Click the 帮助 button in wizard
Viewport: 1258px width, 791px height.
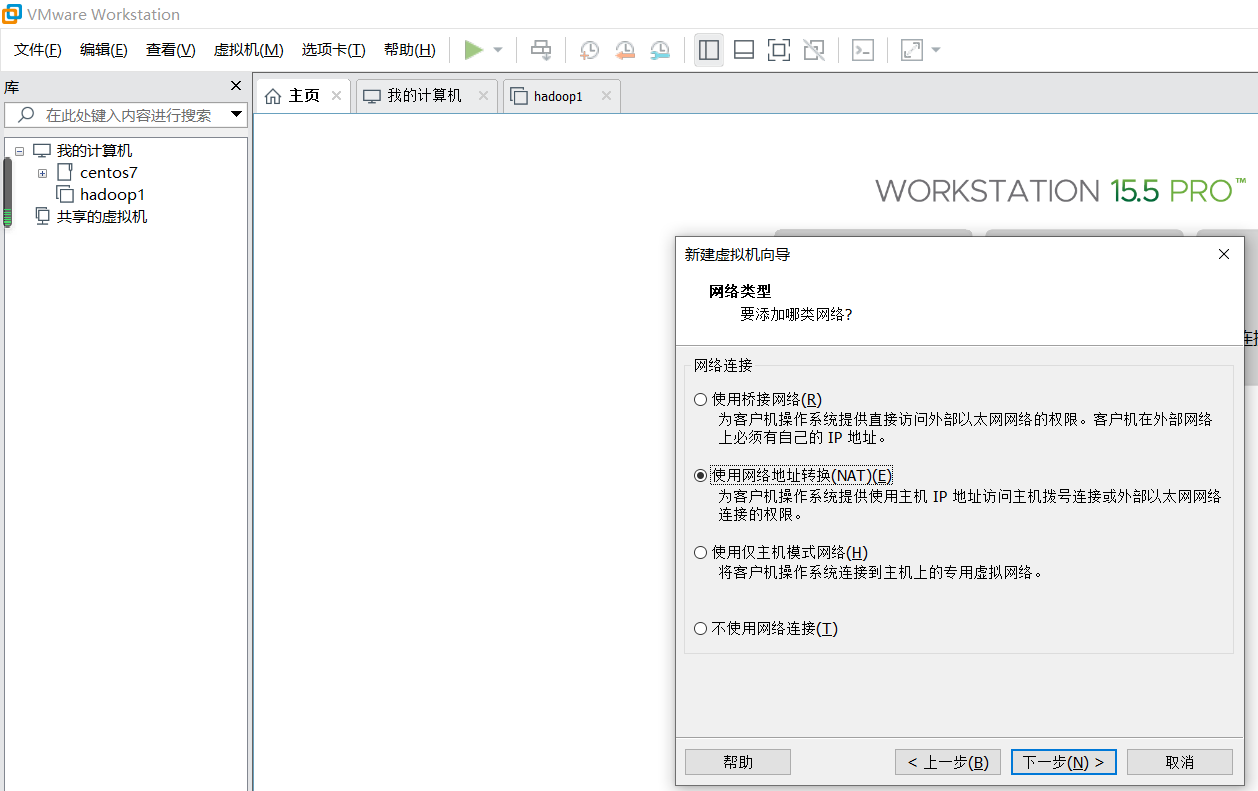738,762
